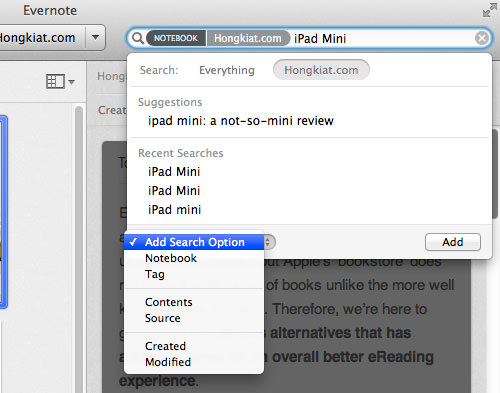500x393 pixels.
Task: Open the note list view options icon
Action: pos(60,81)
